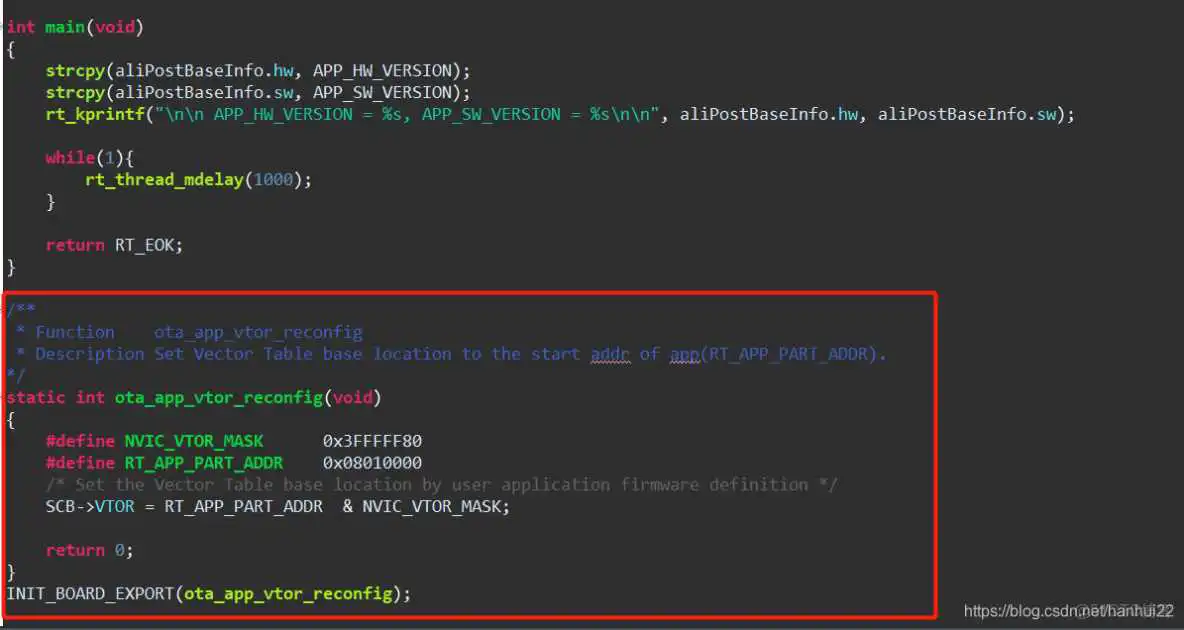Click the comment line starting with Description
The width and height of the screenshot is (1184, 630).
[460, 354]
